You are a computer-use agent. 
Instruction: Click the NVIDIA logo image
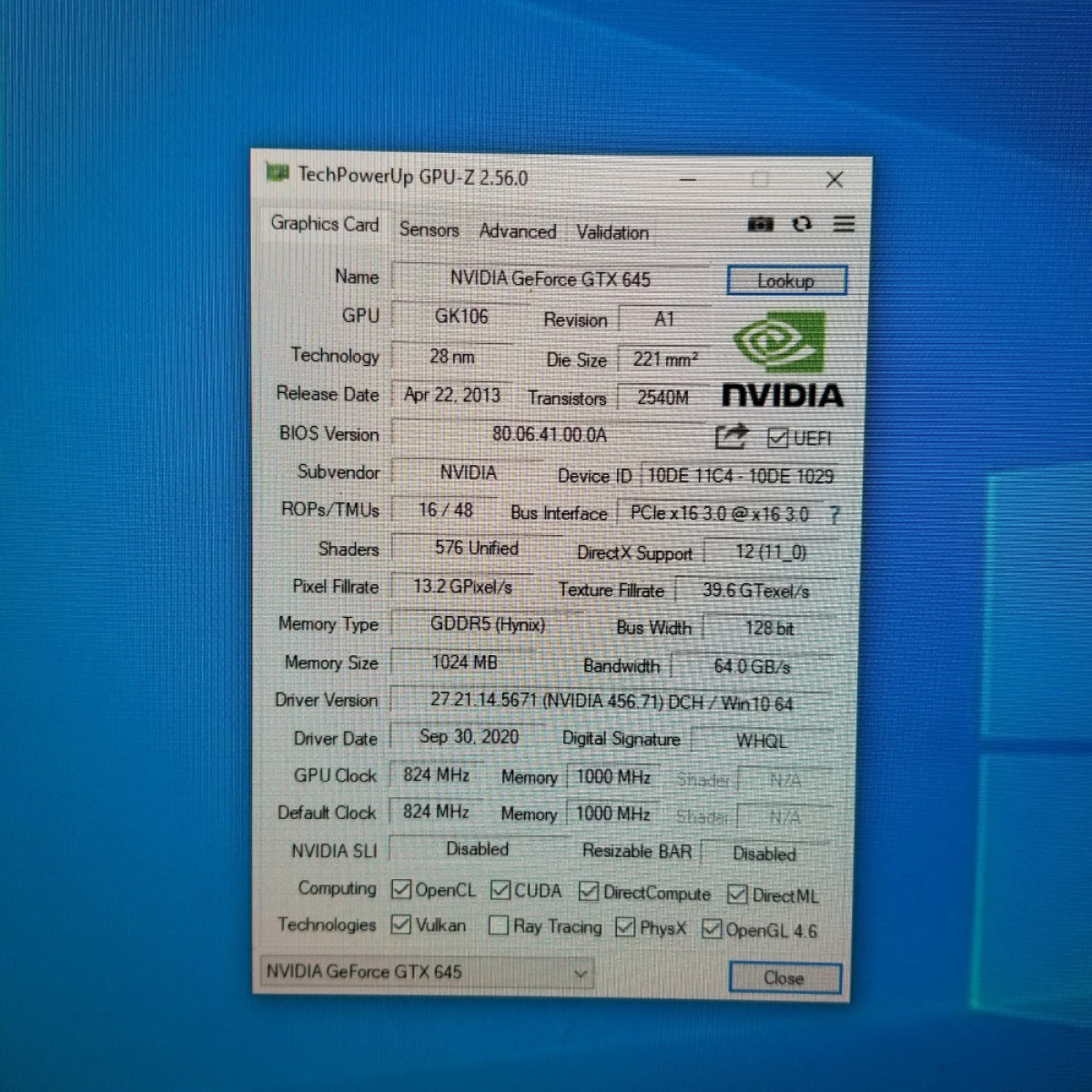pos(783,359)
